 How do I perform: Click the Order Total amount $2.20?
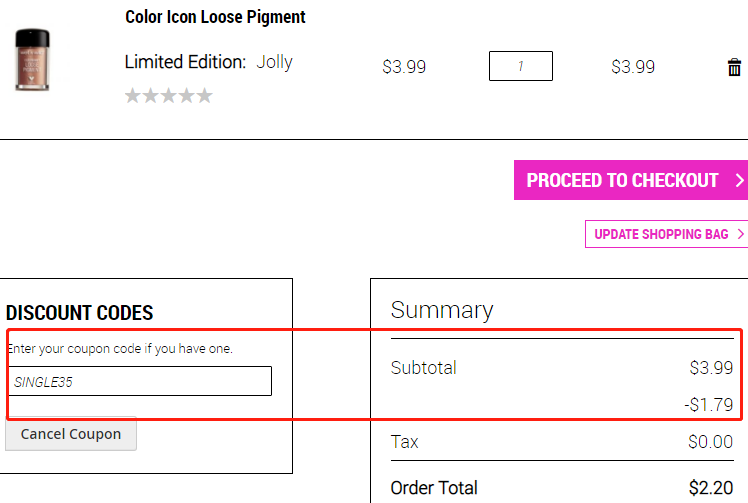click(711, 488)
